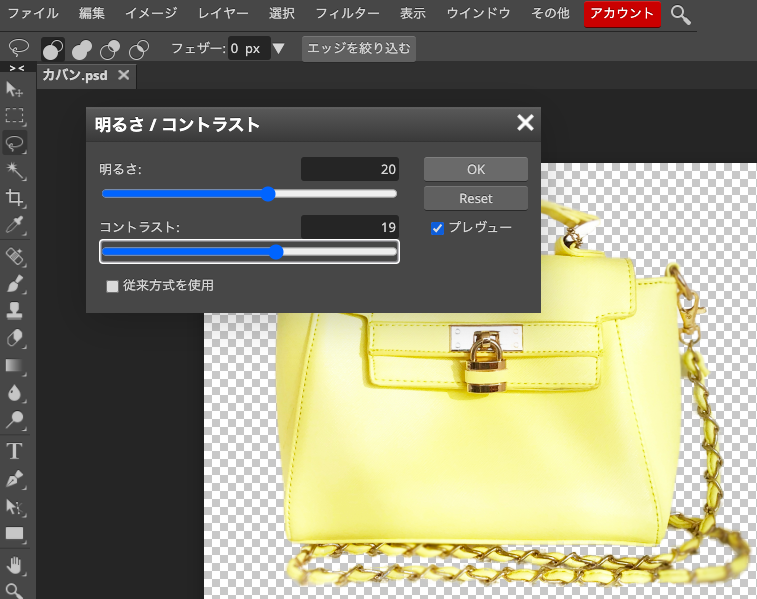Switch to the カバン.psd document tab
The image size is (757, 599).
pos(75,75)
